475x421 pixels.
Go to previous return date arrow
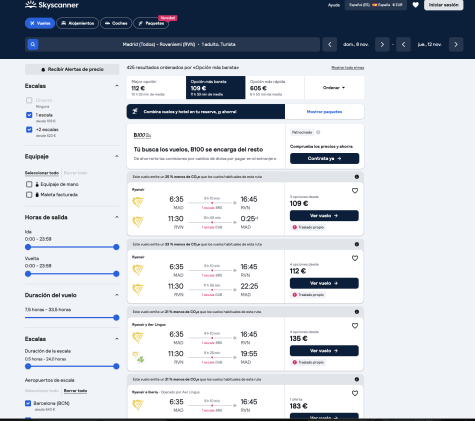(x=403, y=44)
